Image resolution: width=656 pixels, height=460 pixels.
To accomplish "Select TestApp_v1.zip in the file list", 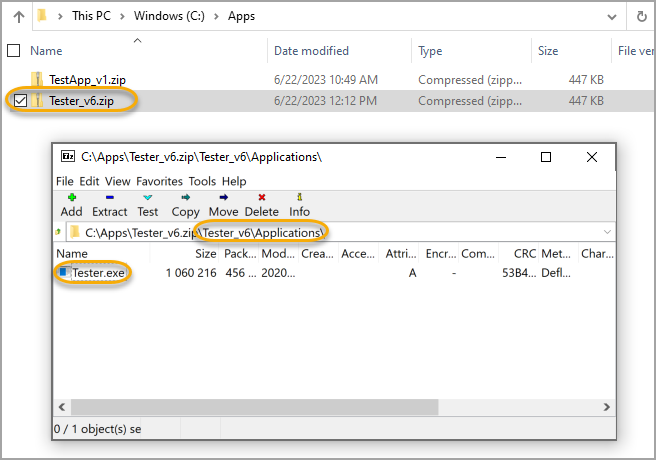I will coord(87,79).
